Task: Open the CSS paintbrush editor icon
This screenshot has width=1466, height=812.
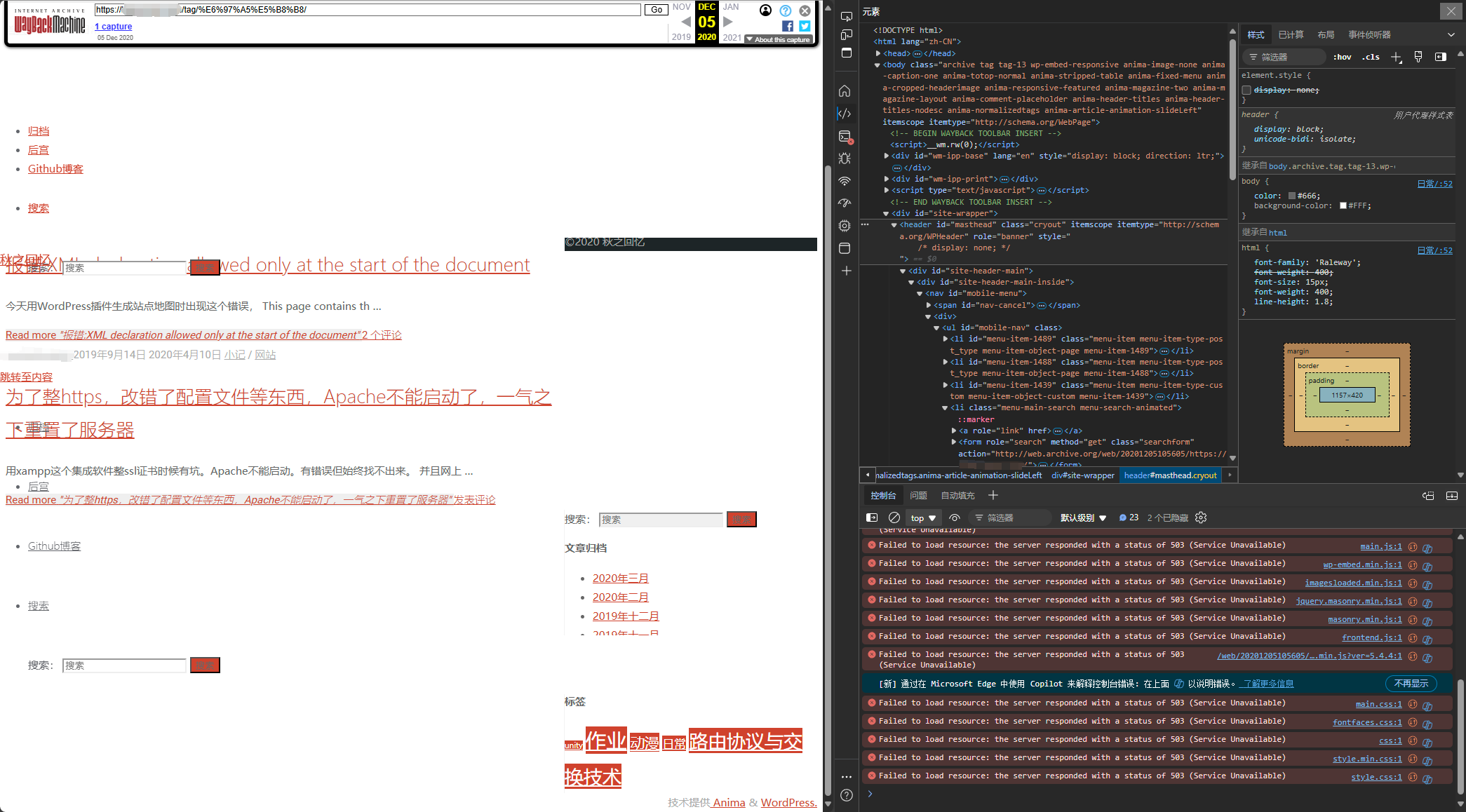Action: (x=1418, y=57)
